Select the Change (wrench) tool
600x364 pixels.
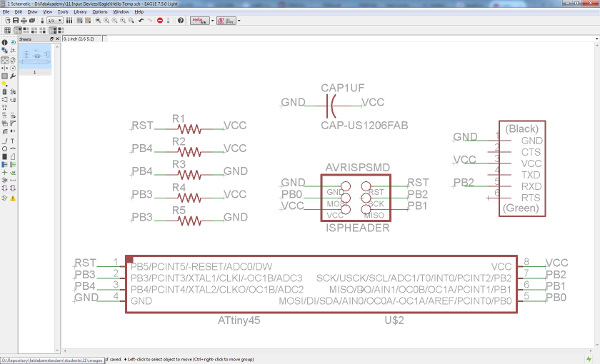13,76
